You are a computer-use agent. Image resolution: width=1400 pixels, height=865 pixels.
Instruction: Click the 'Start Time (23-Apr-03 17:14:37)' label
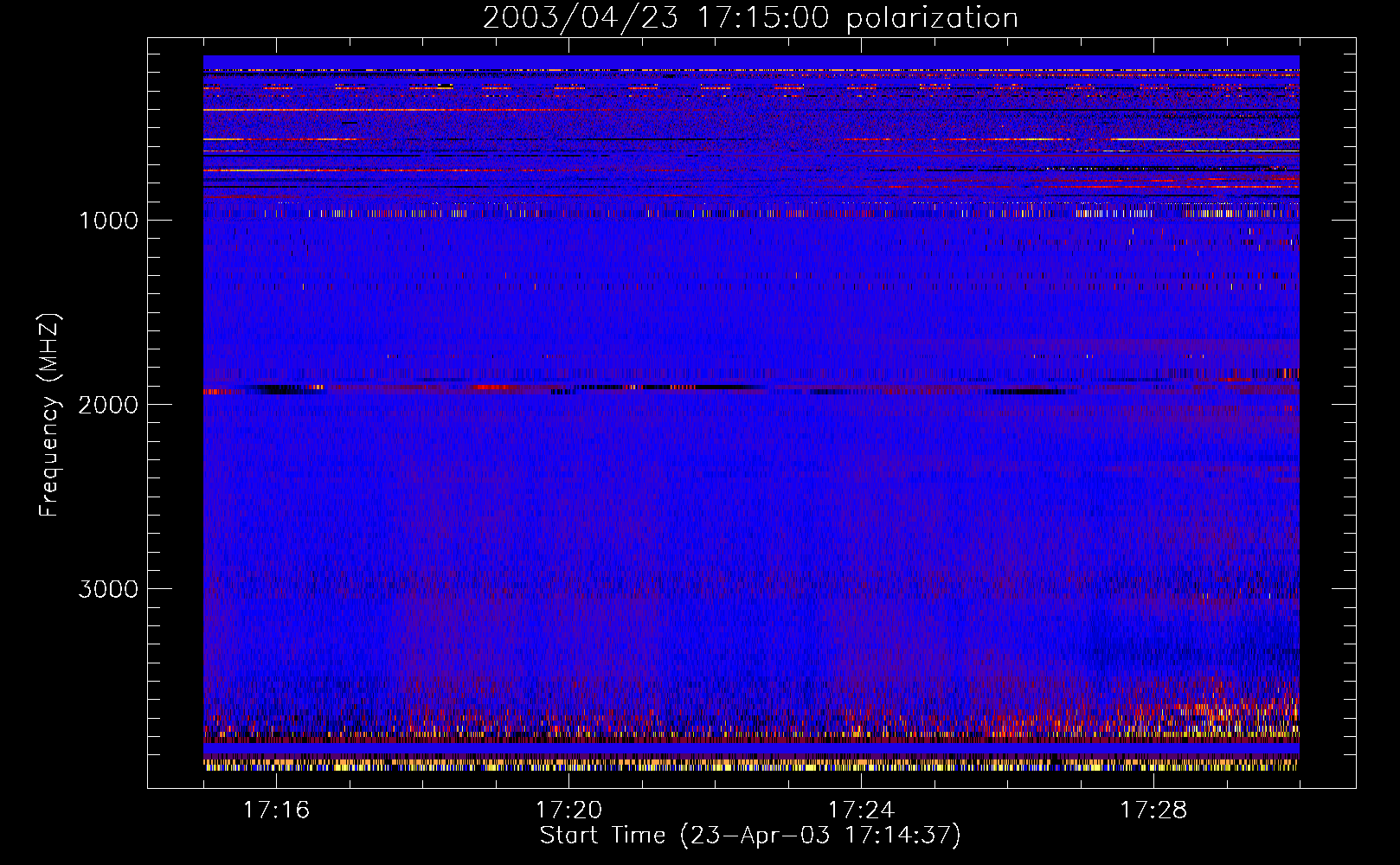pyautogui.click(x=750, y=836)
